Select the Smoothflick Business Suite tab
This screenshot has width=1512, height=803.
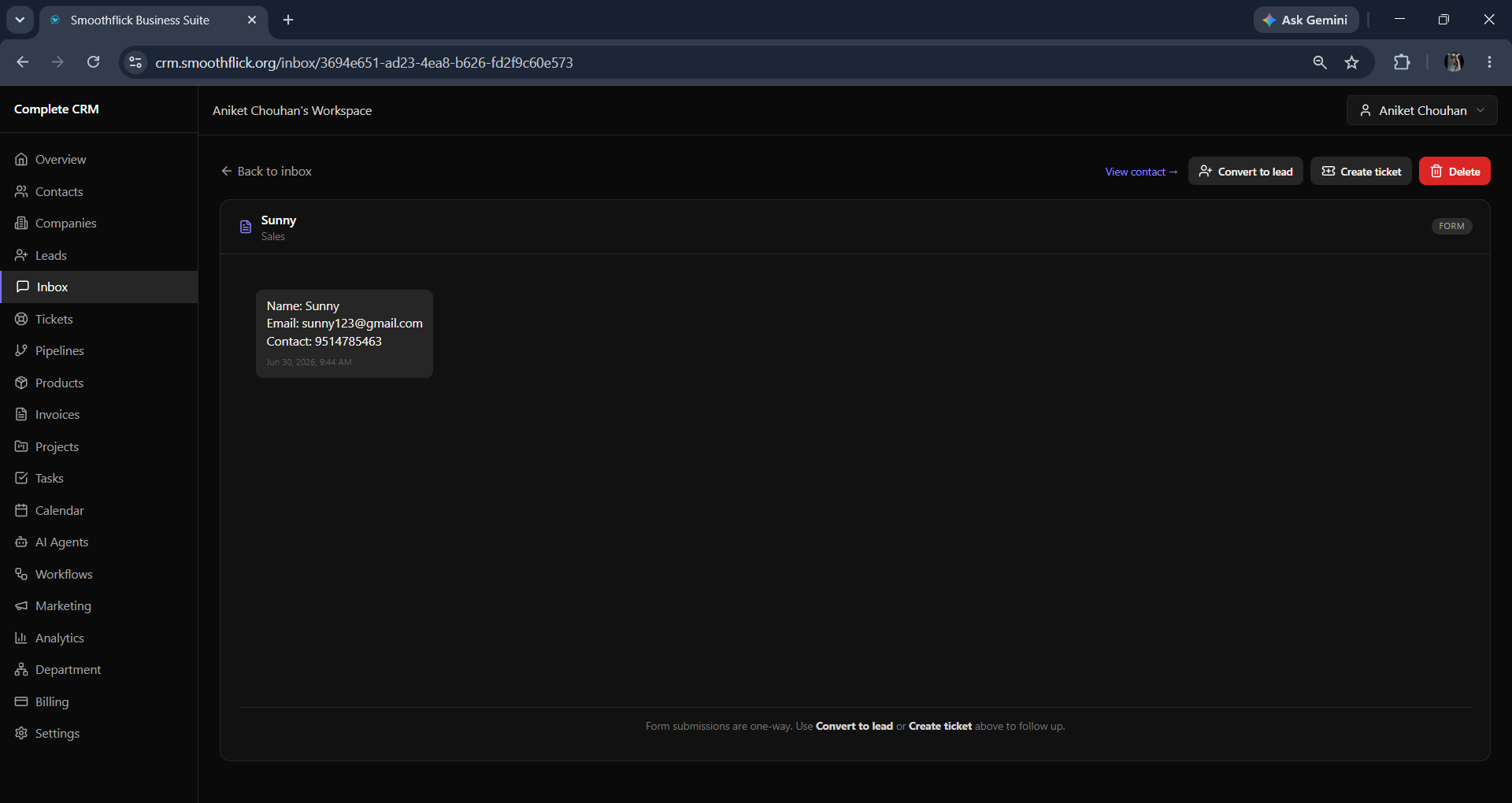[x=154, y=20]
